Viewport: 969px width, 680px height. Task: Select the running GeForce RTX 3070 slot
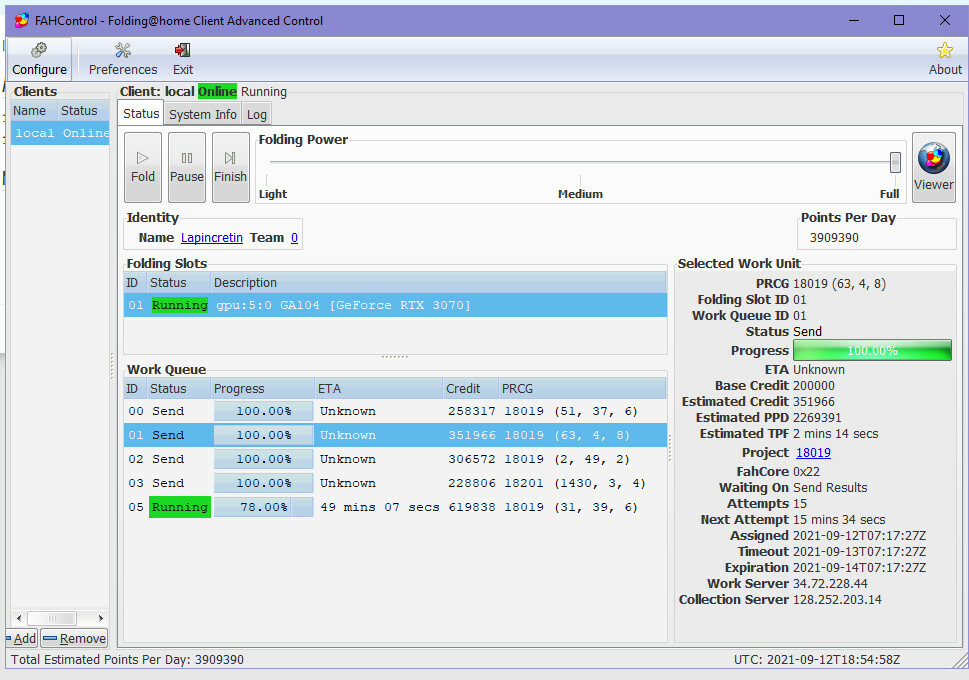pyautogui.click(x=395, y=305)
